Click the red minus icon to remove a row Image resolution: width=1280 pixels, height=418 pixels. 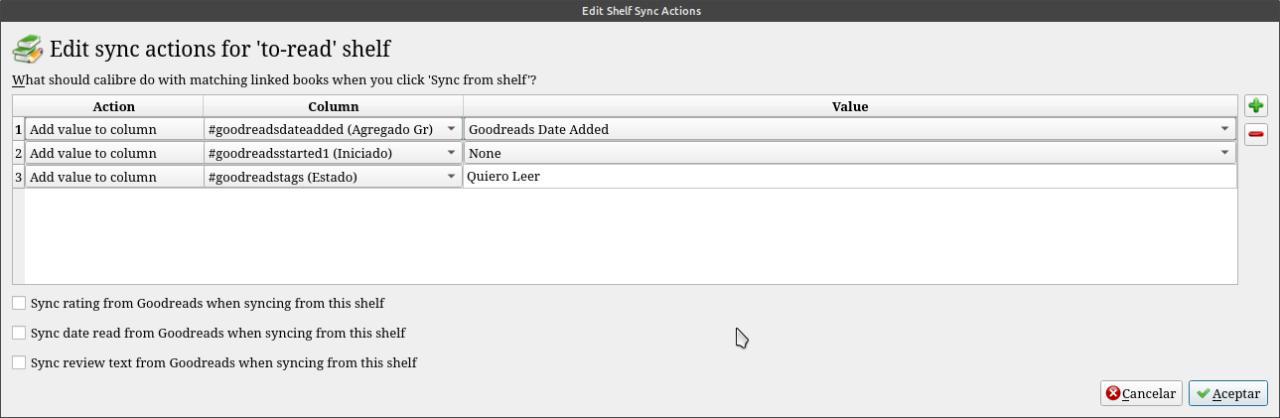click(1256, 134)
